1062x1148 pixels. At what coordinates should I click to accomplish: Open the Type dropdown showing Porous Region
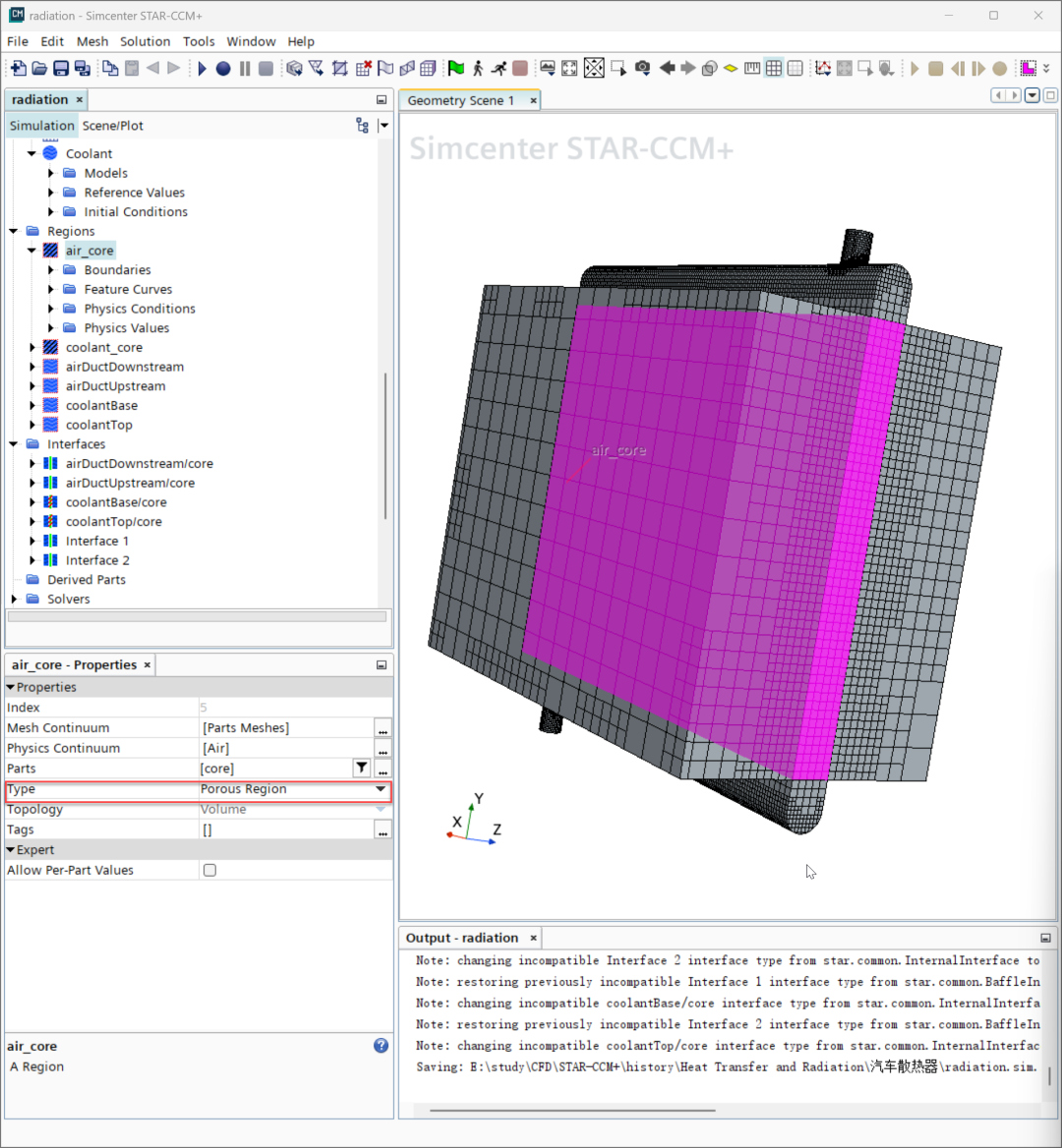pyautogui.click(x=381, y=788)
